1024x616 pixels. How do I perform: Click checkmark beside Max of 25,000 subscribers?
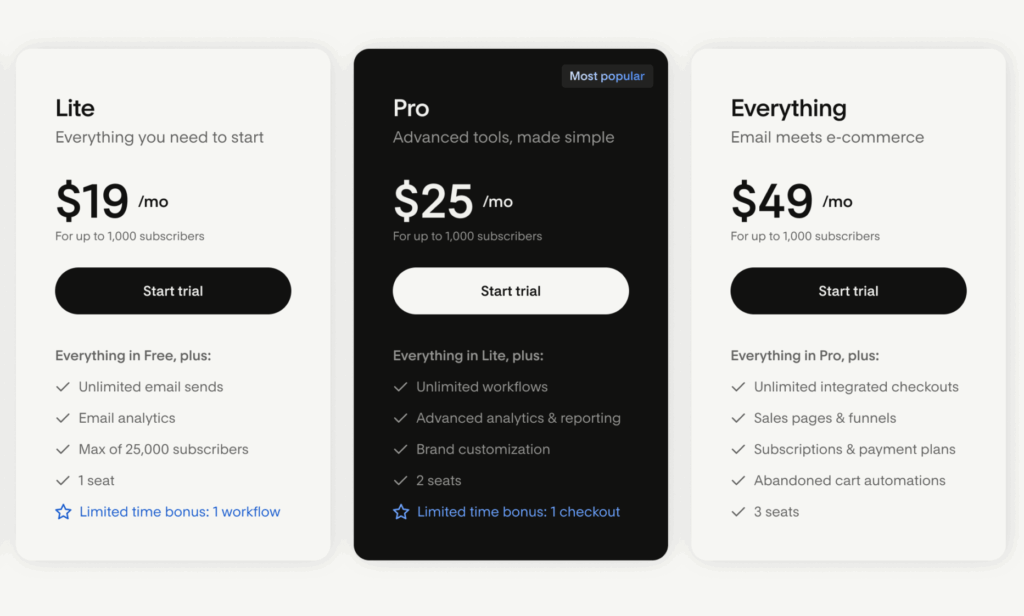[x=63, y=449]
